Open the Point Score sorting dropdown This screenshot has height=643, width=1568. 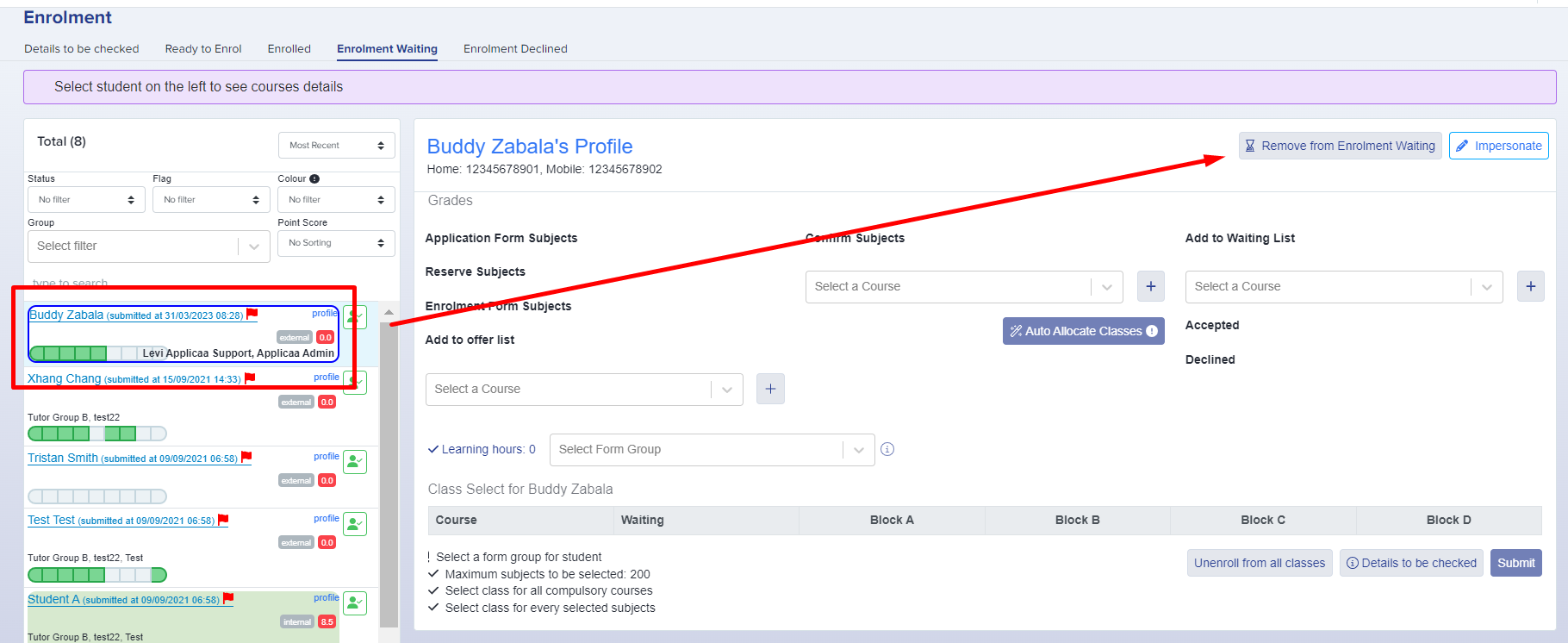click(337, 243)
